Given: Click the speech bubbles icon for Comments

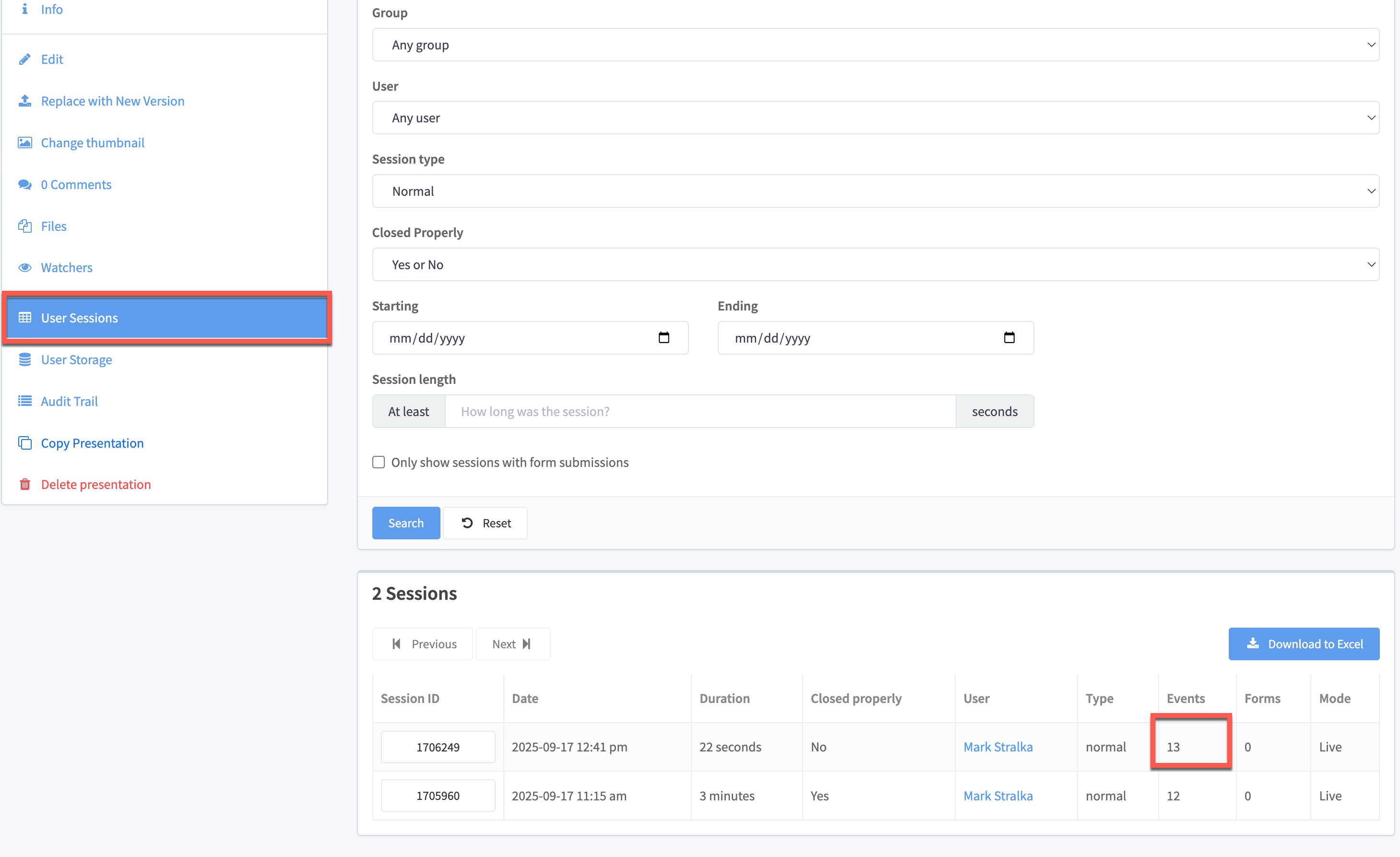Looking at the screenshot, I should point(24,184).
